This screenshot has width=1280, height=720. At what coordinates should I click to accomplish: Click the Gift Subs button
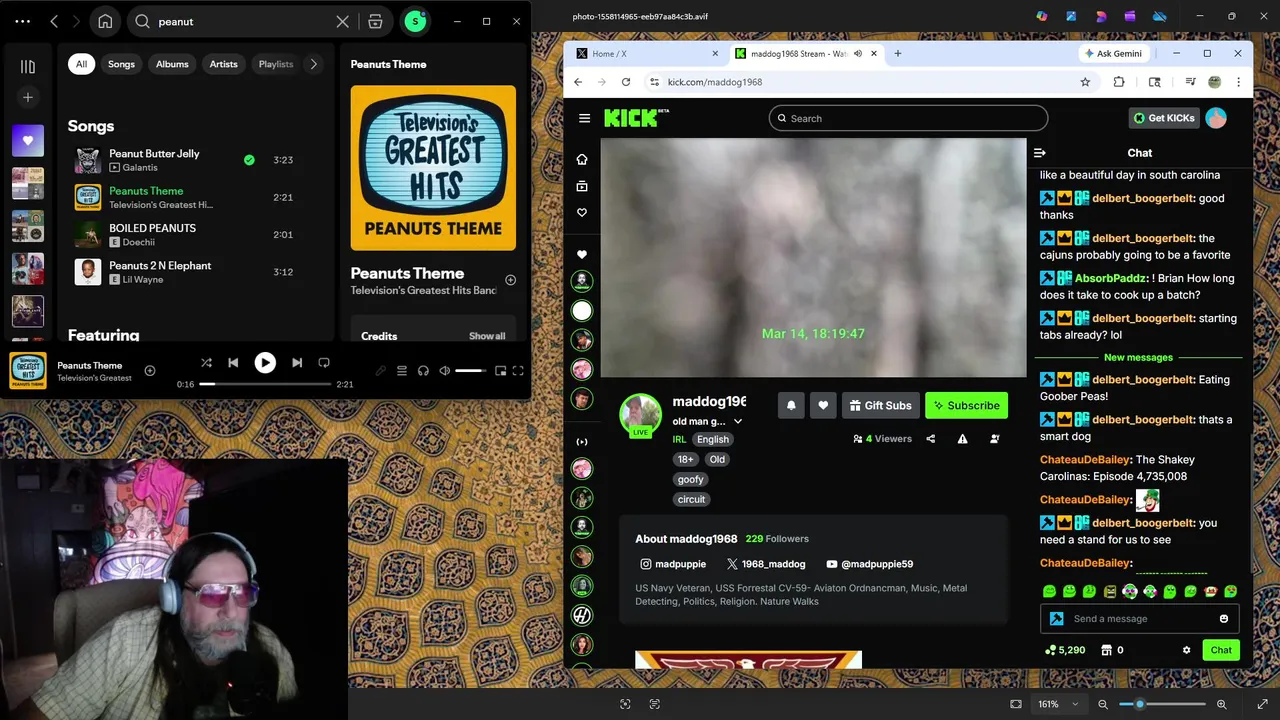click(880, 405)
